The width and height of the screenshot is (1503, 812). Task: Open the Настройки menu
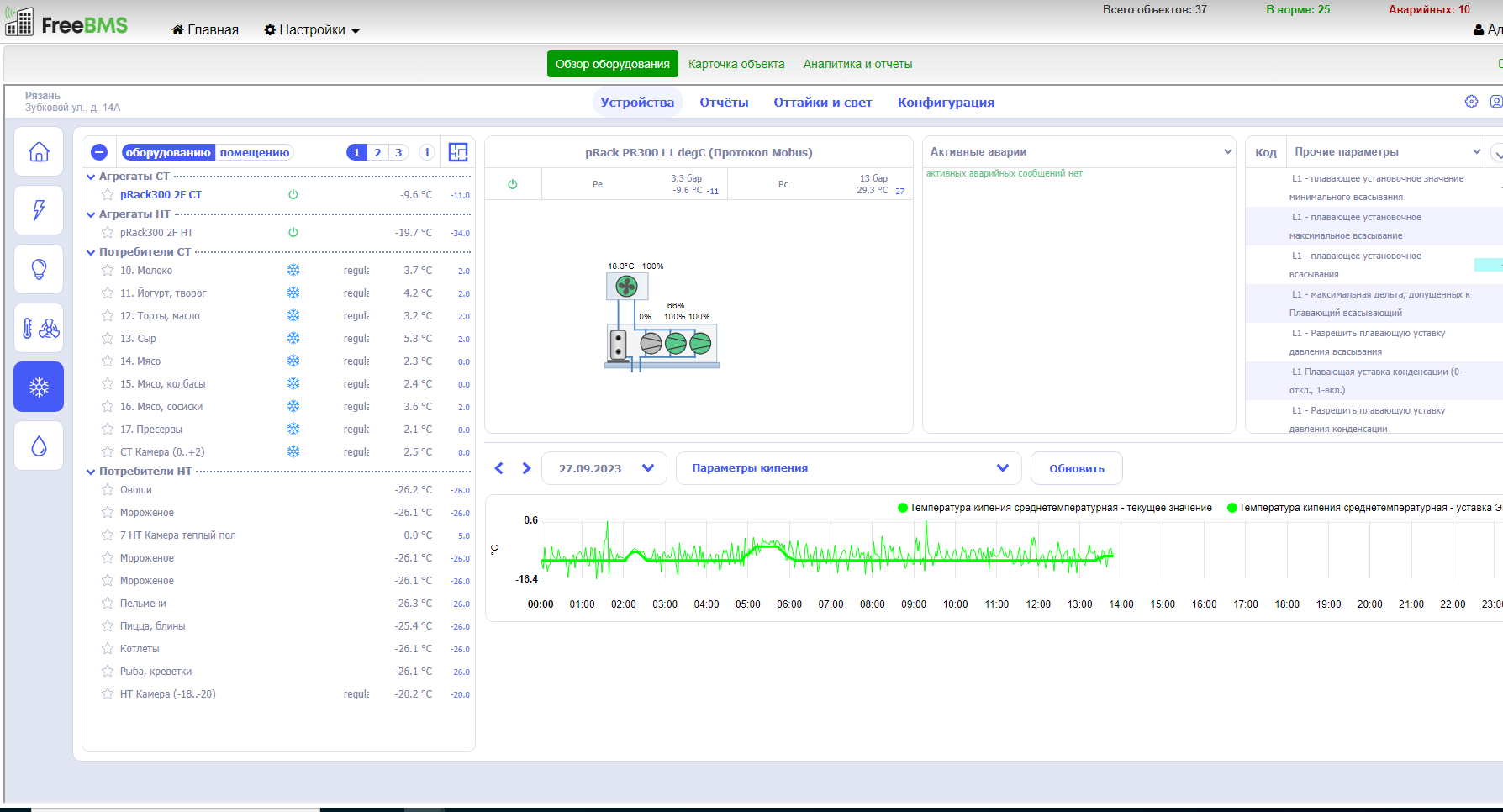pos(312,30)
